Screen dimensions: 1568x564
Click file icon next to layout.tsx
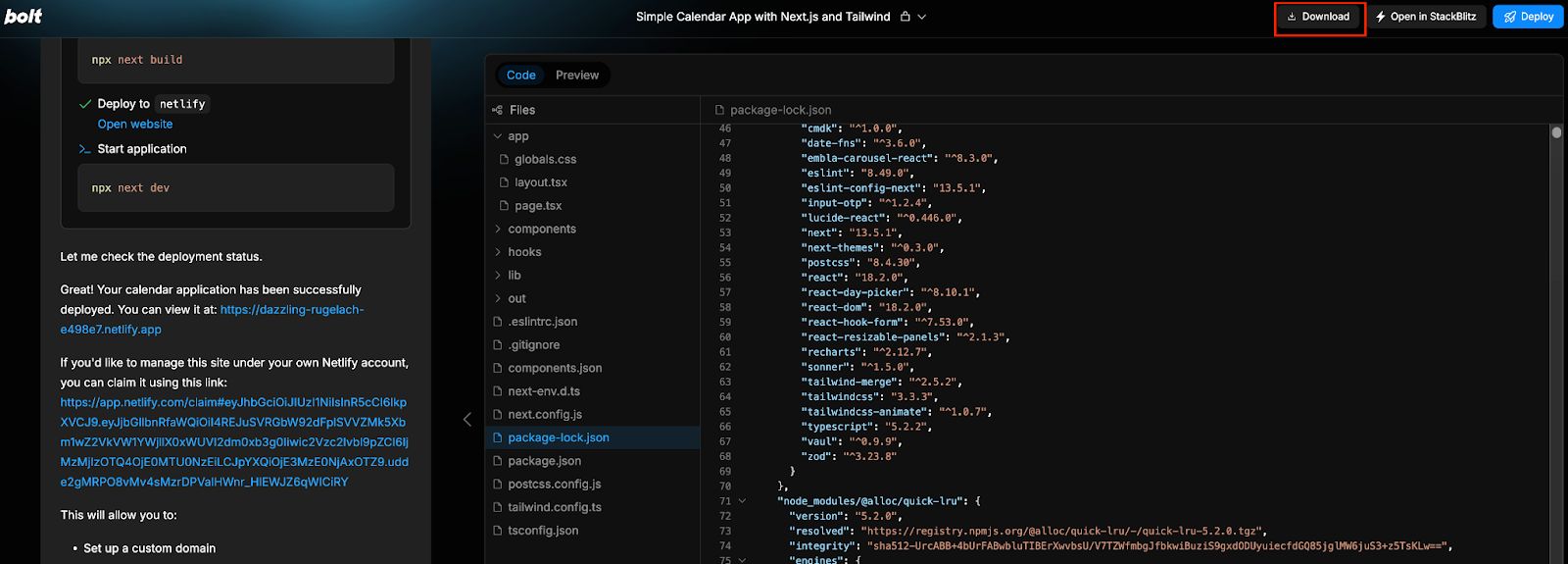coord(504,182)
